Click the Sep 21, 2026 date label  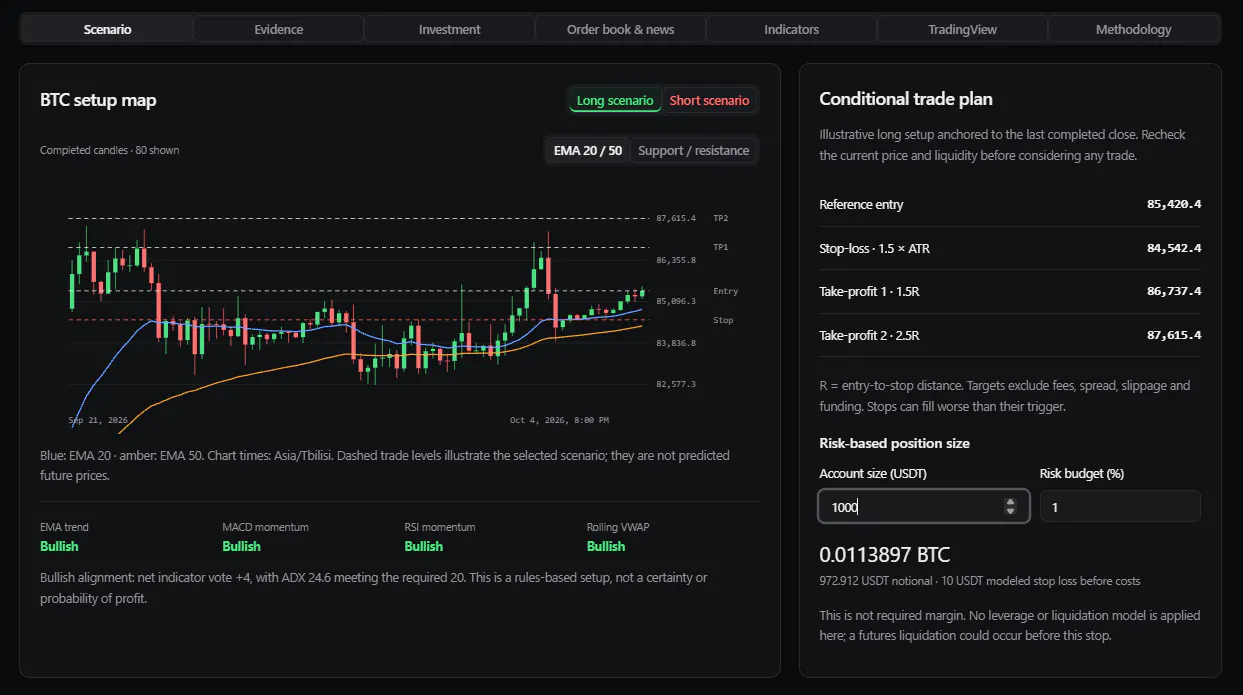pos(98,420)
